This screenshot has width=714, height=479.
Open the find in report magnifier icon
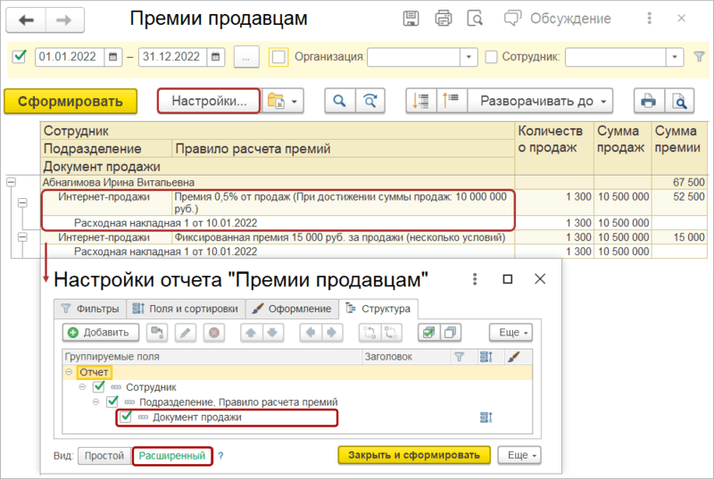(x=340, y=101)
